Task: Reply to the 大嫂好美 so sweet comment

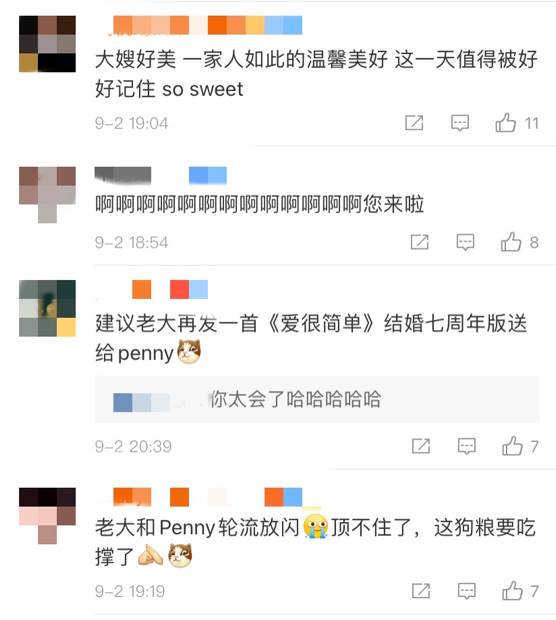Action: click(x=460, y=123)
